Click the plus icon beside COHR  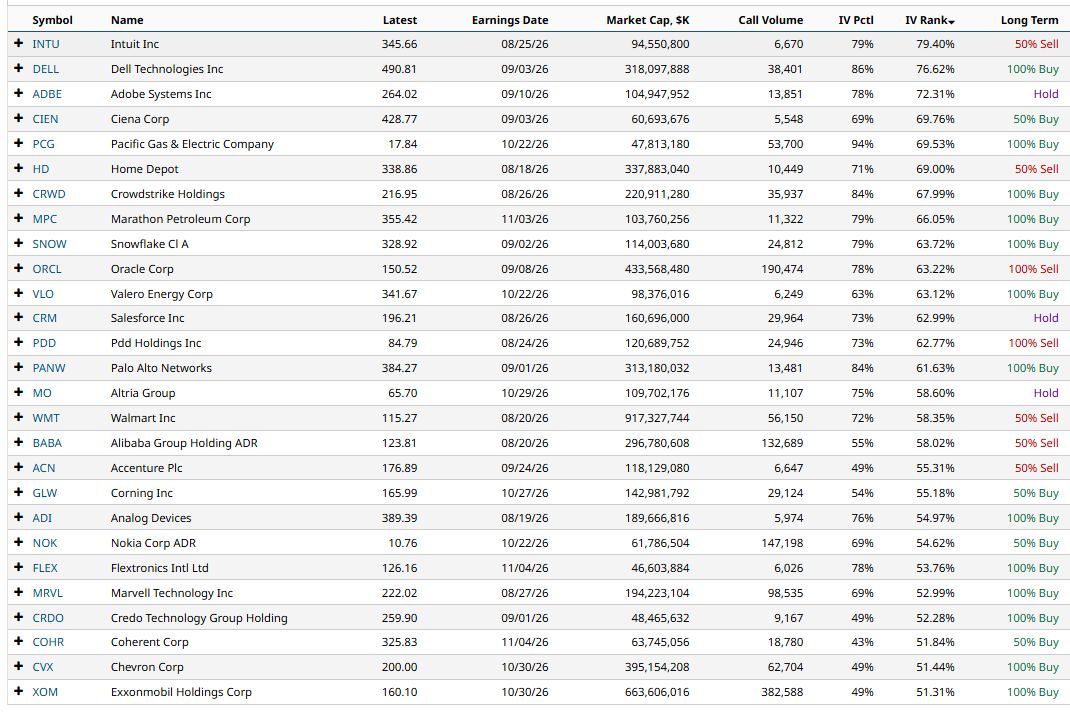18,642
